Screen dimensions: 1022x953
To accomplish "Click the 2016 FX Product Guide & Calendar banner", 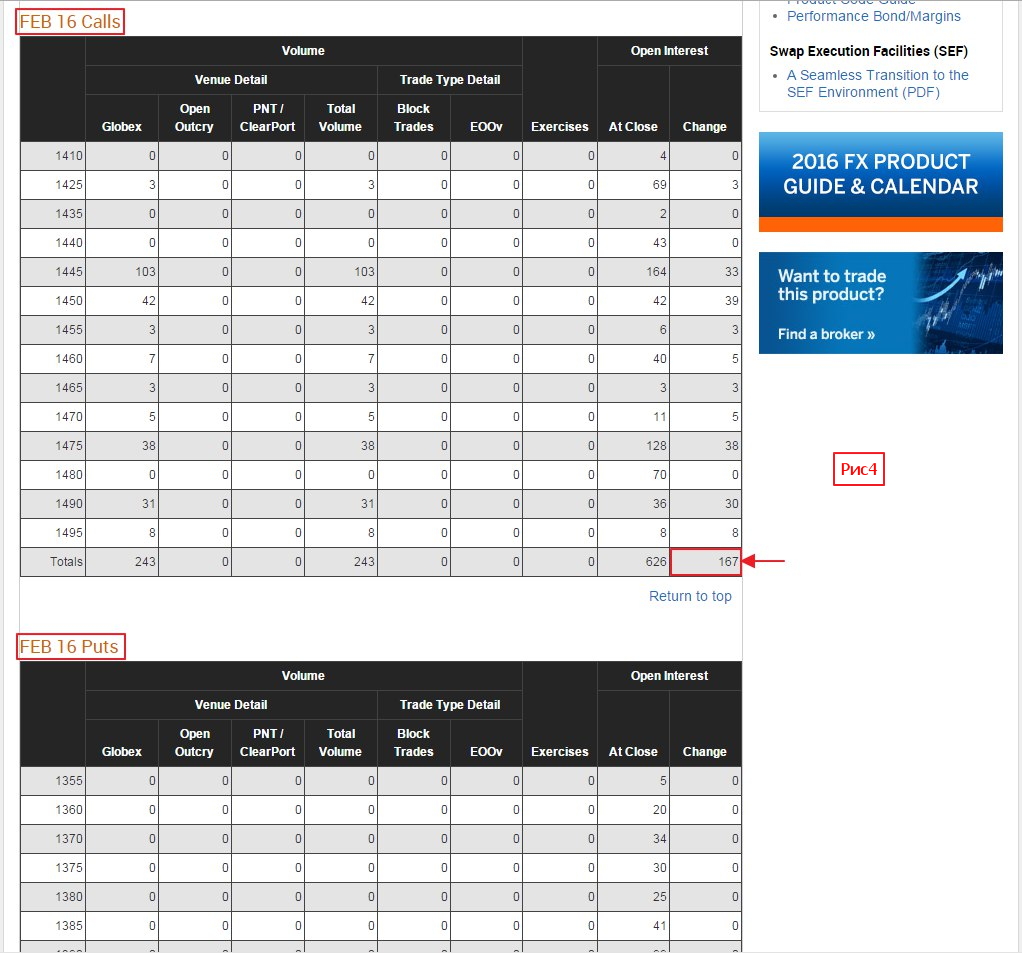I will [881, 182].
